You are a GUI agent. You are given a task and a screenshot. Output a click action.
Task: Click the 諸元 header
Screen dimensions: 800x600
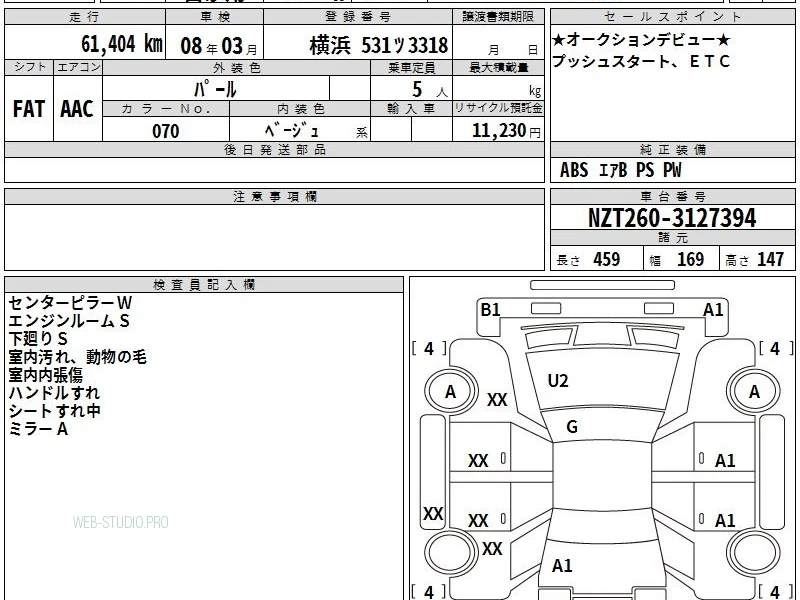pos(672,238)
